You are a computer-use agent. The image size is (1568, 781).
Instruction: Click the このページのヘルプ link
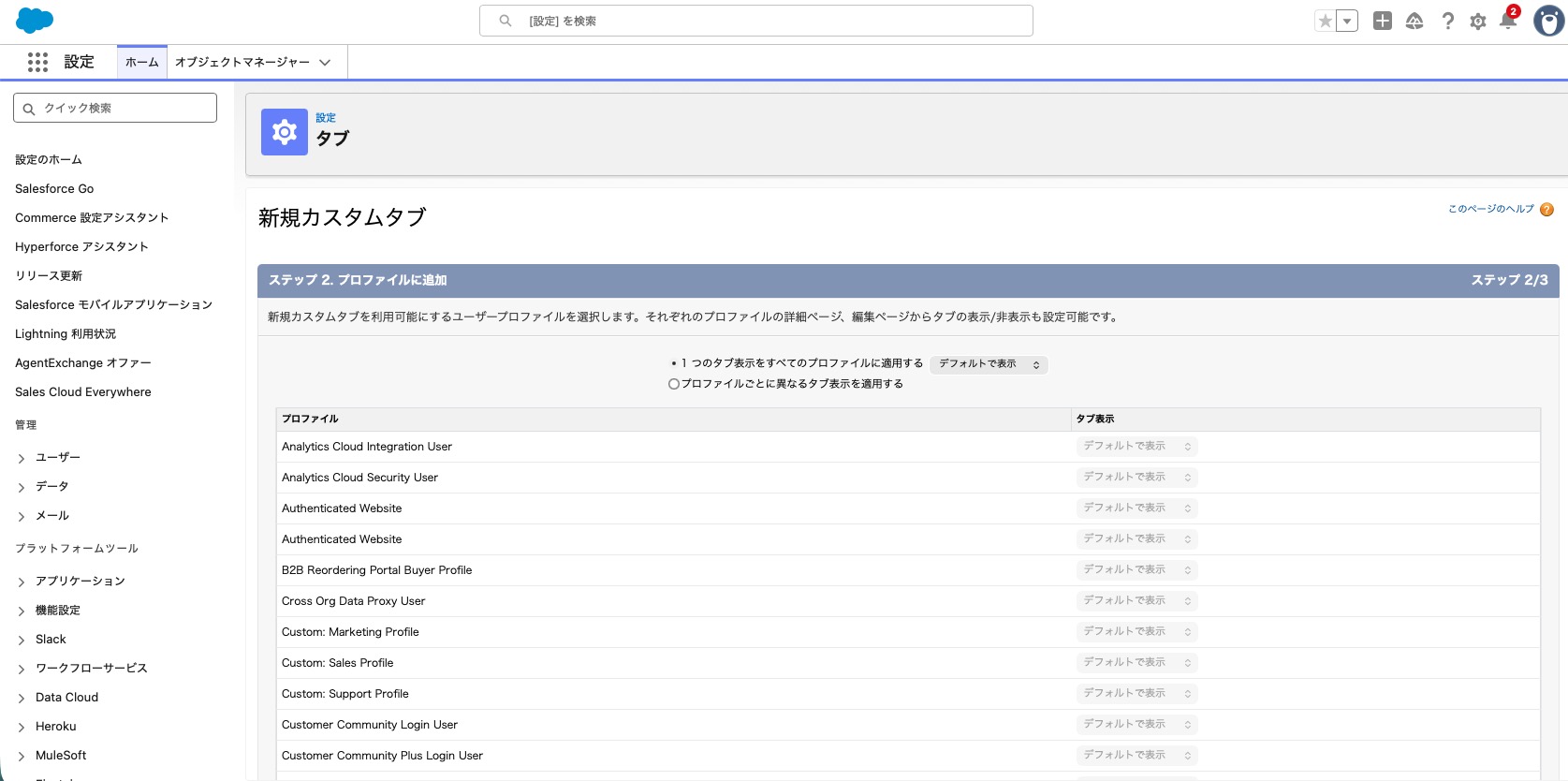point(1491,209)
